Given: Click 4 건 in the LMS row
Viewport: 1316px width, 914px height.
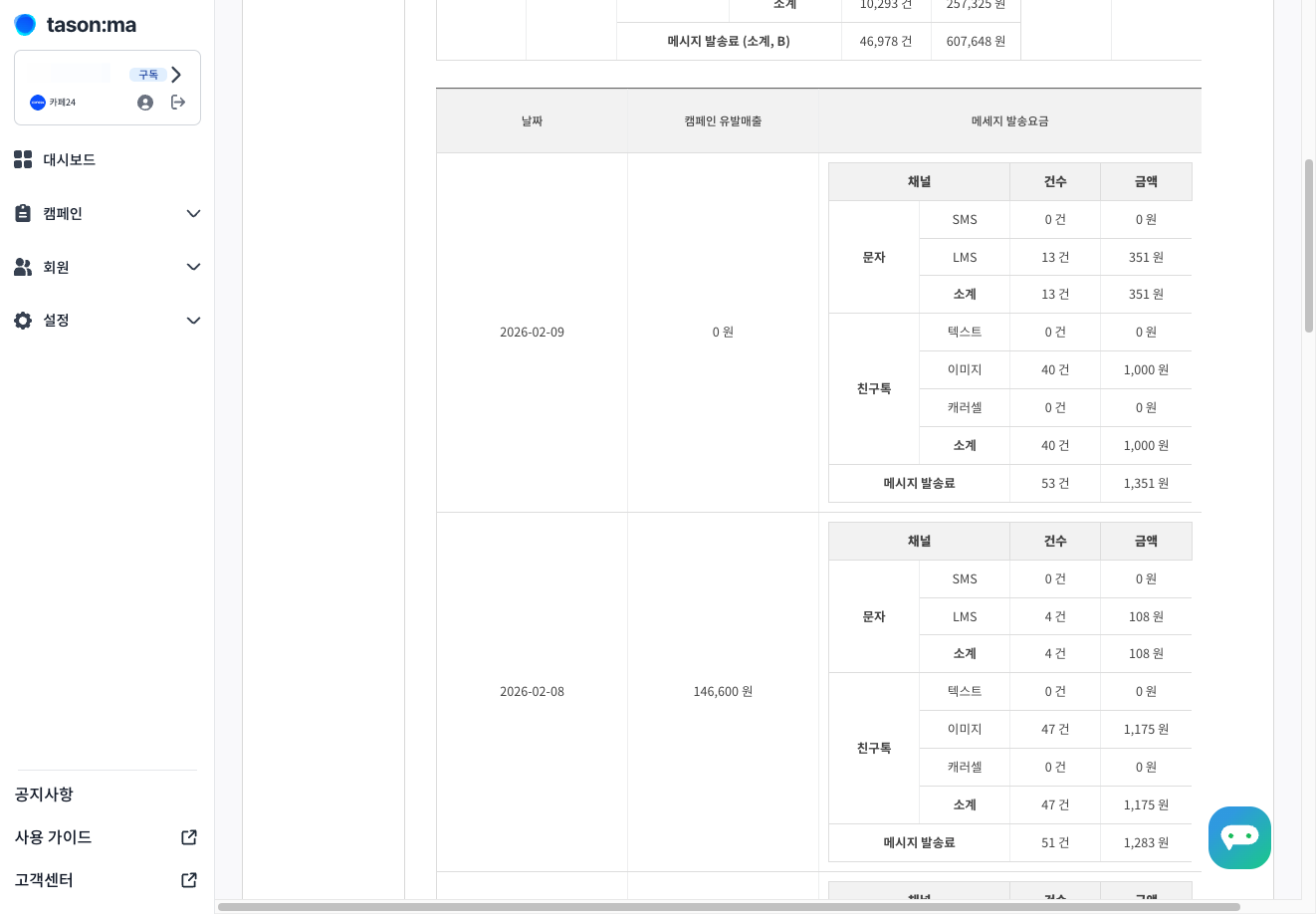Looking at the screenshot, I should coord(1055,617).
